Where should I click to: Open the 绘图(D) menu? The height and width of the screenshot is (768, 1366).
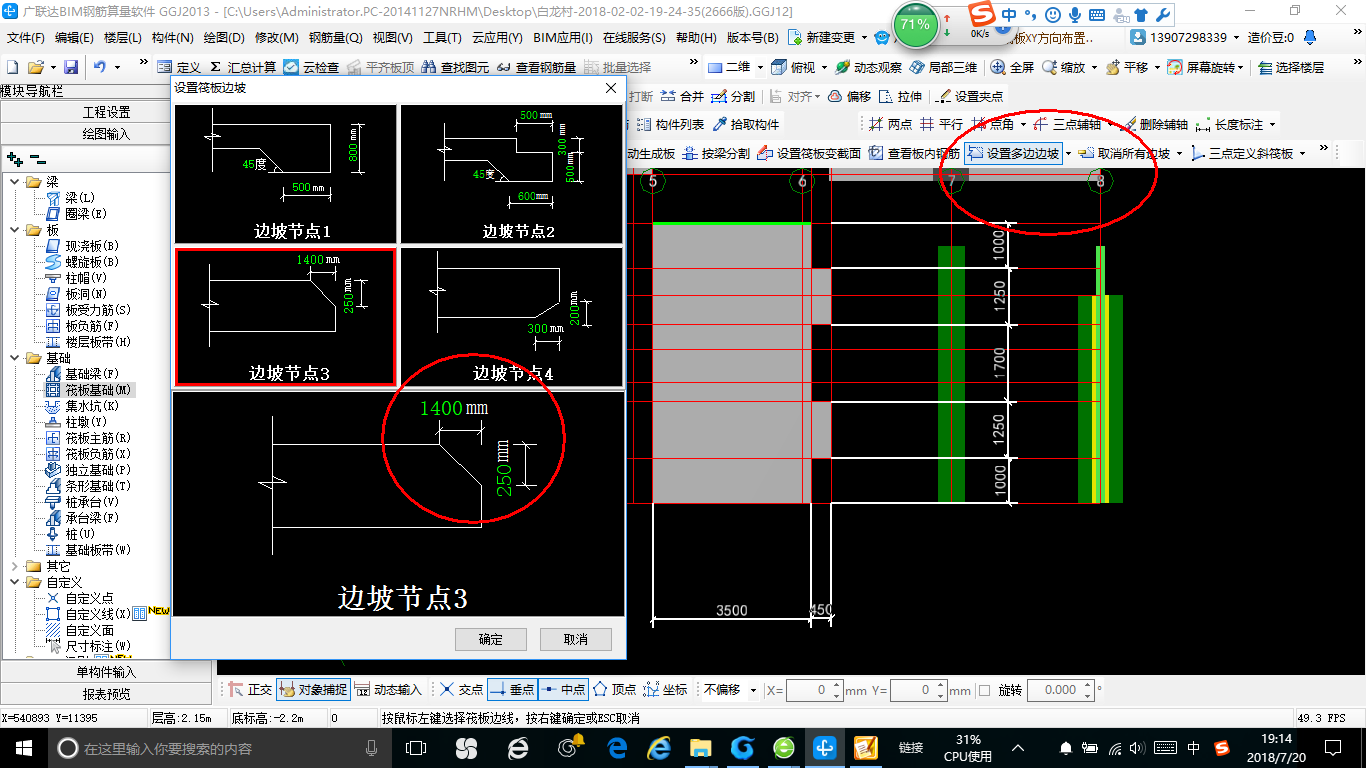(224, 37)
